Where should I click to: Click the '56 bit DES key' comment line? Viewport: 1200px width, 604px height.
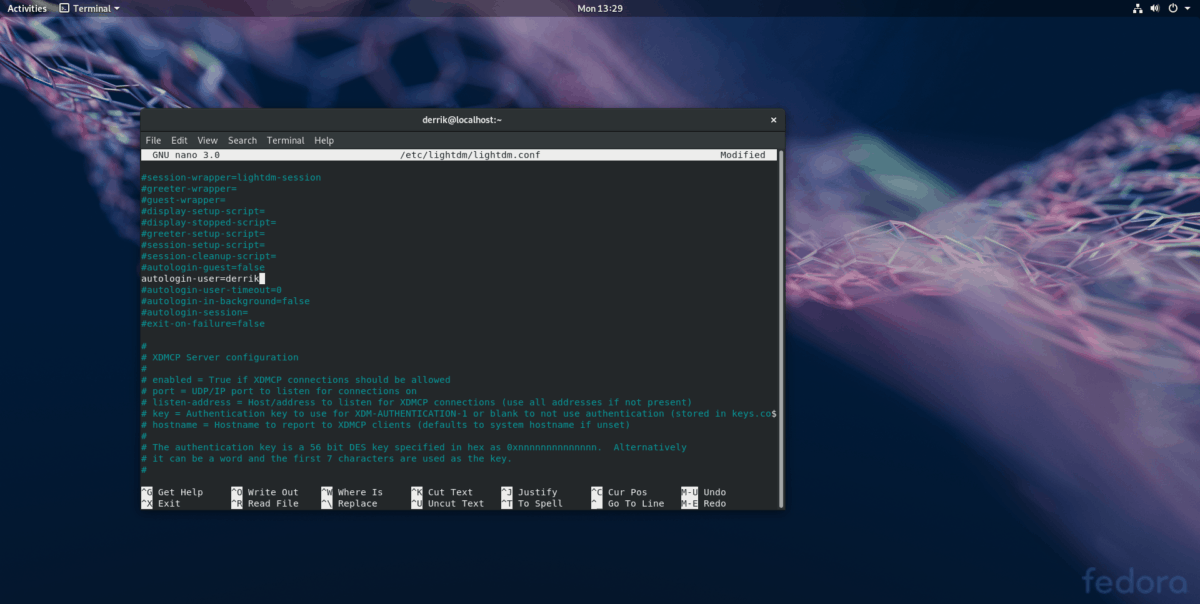click(x=414, y=447)
